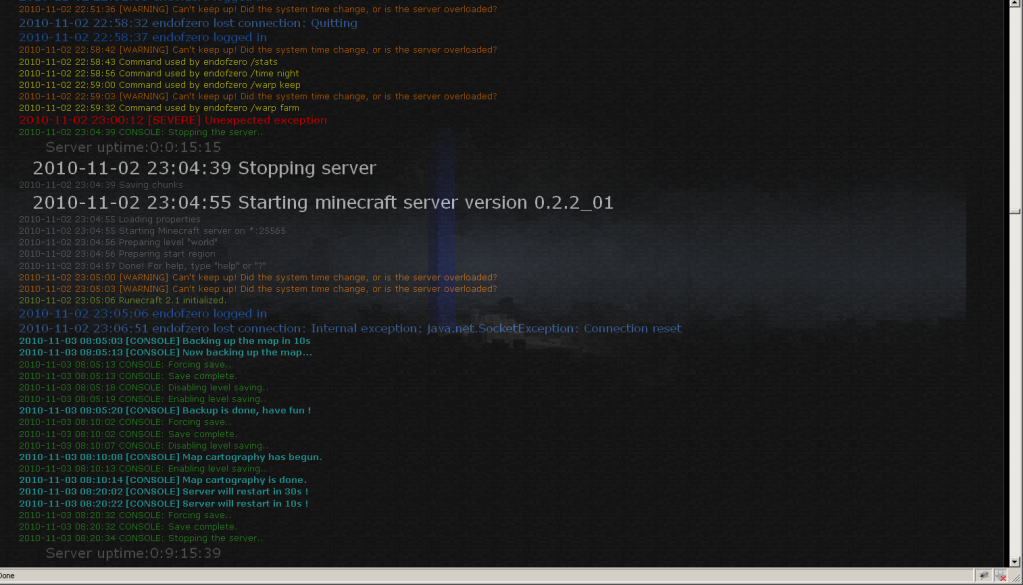Click the 08:05:13 "CONSOLE: Save complete." line

click(x=128, y=376)
